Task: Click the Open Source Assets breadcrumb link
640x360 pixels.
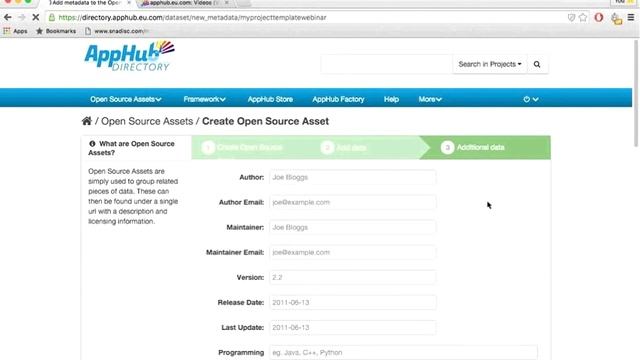Action: [147, 121]
